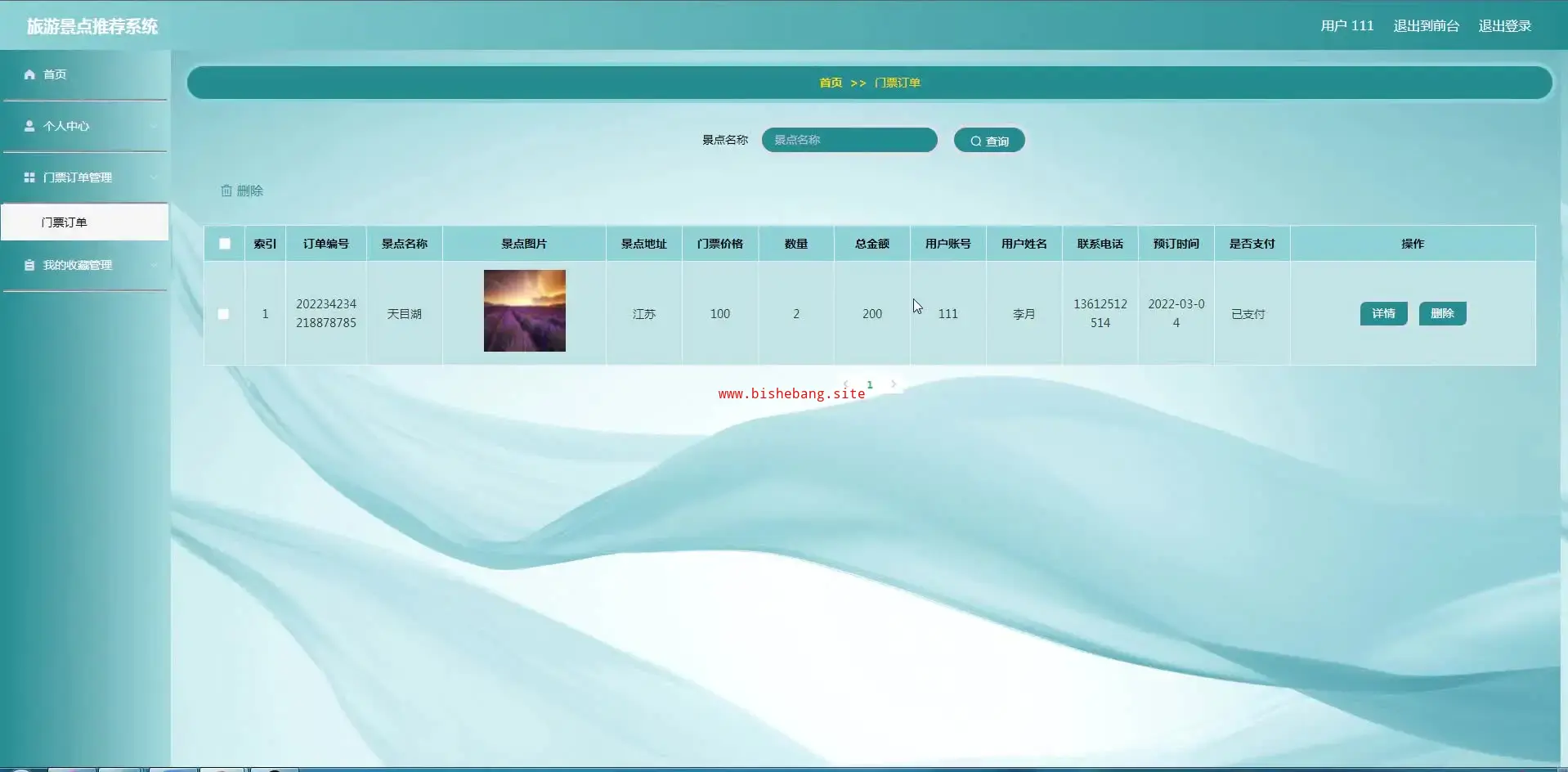Image resolution: width=1568 pixels, height=772 pixels.
Task: Click the home icon in the sidebar
Action: coord(29,74)
